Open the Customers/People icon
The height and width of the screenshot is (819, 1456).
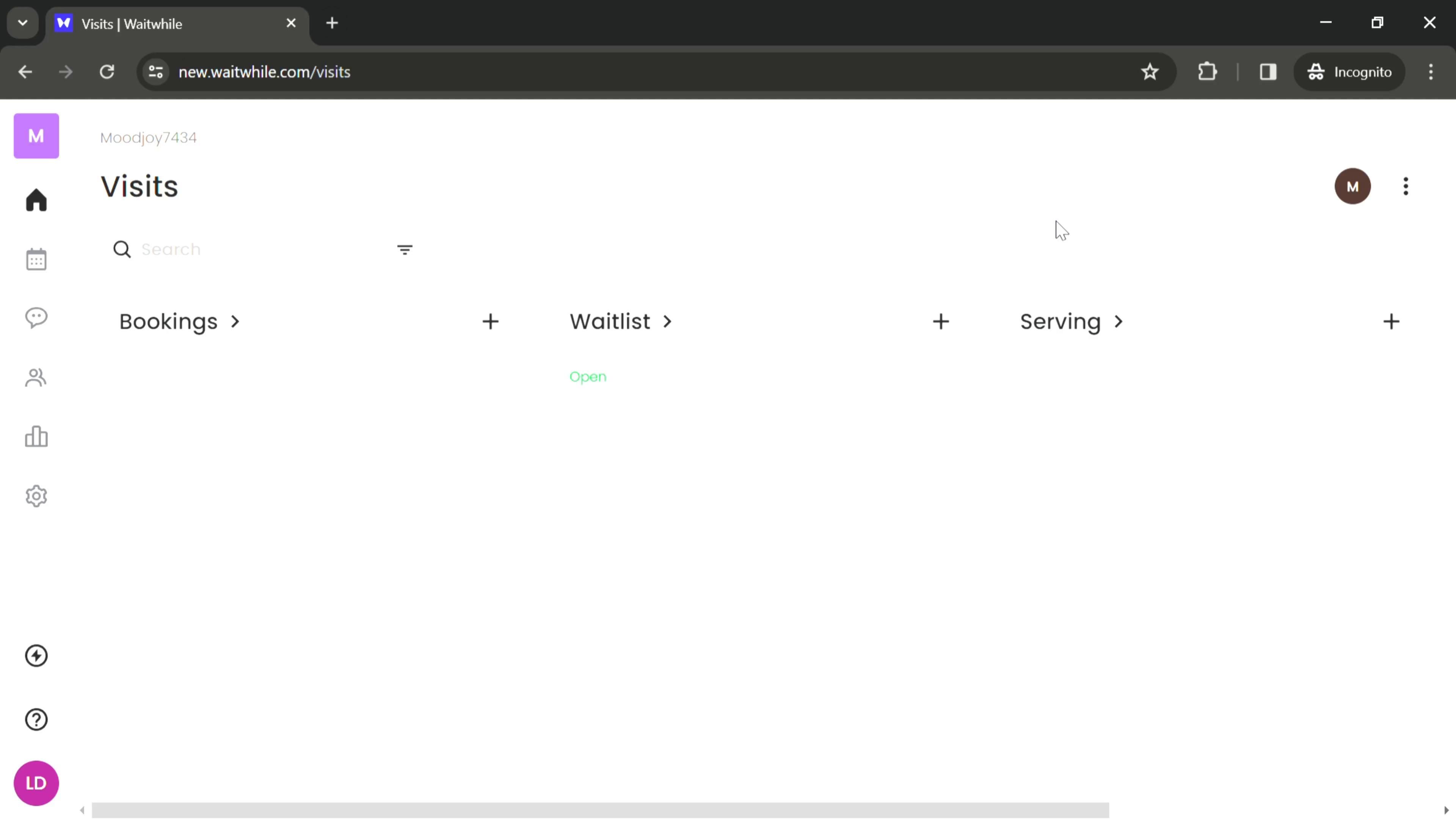[x=36, y=377]
